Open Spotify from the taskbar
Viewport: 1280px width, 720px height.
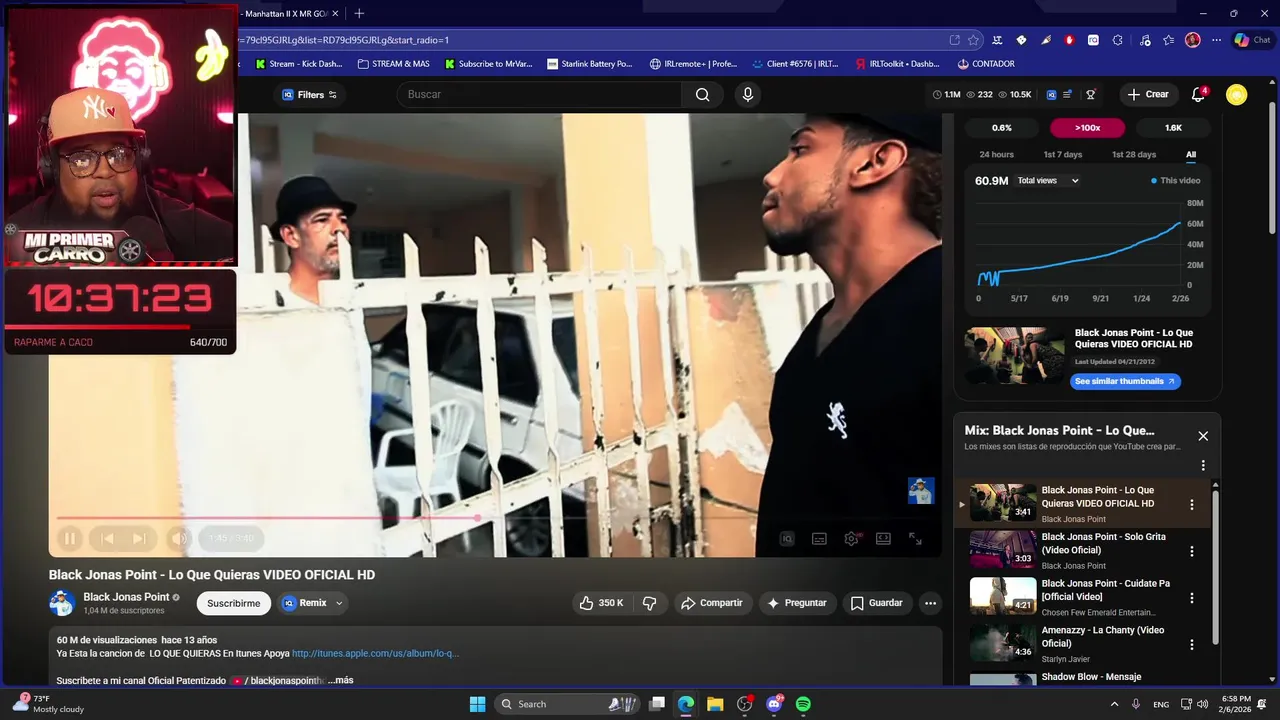click(x=803, y=704)
